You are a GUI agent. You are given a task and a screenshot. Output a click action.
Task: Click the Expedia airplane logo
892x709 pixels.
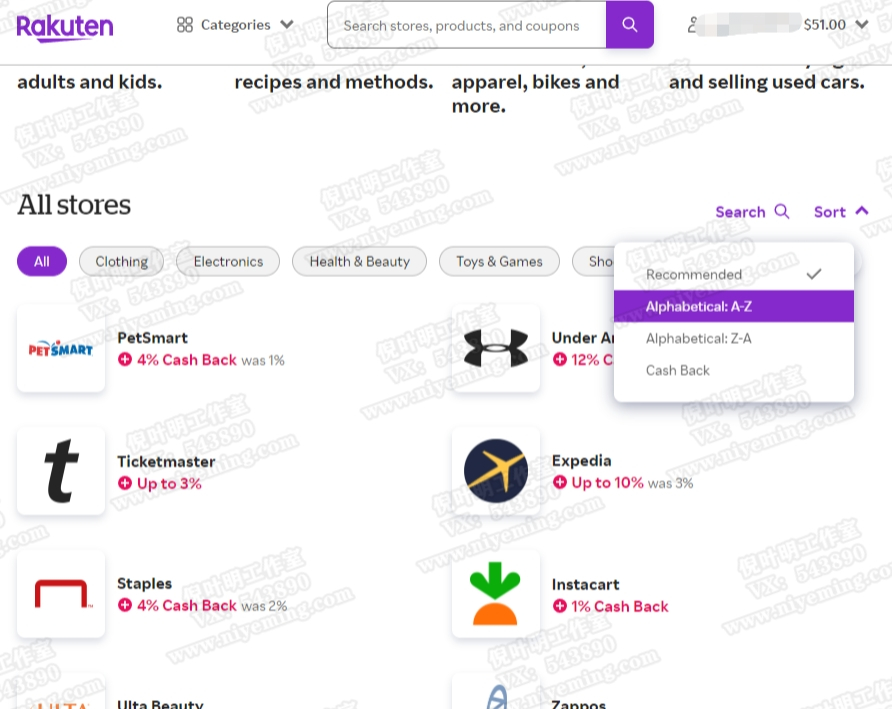point(496,471)
